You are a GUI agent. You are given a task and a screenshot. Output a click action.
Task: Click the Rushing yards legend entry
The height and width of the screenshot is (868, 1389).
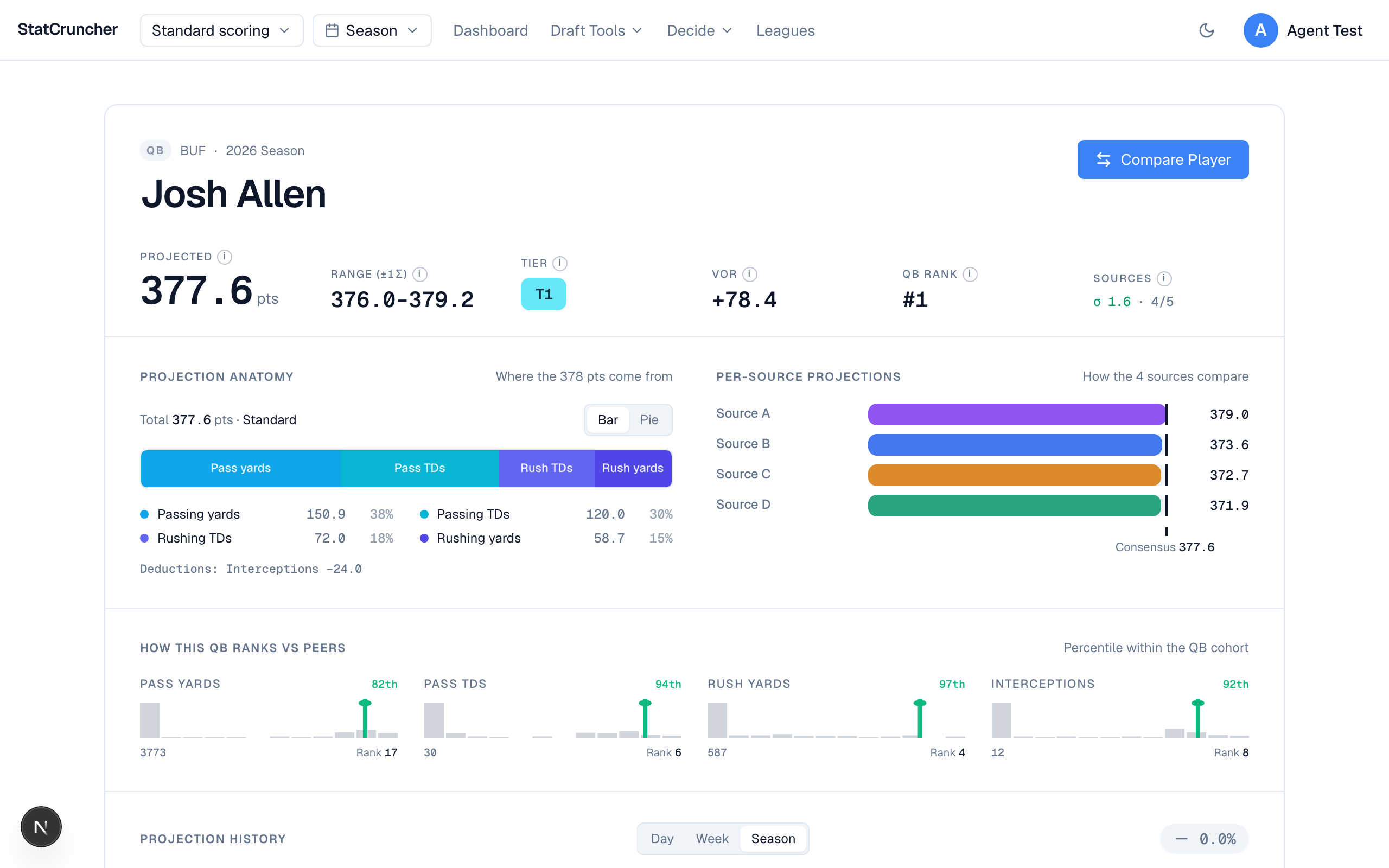(546, 538)
